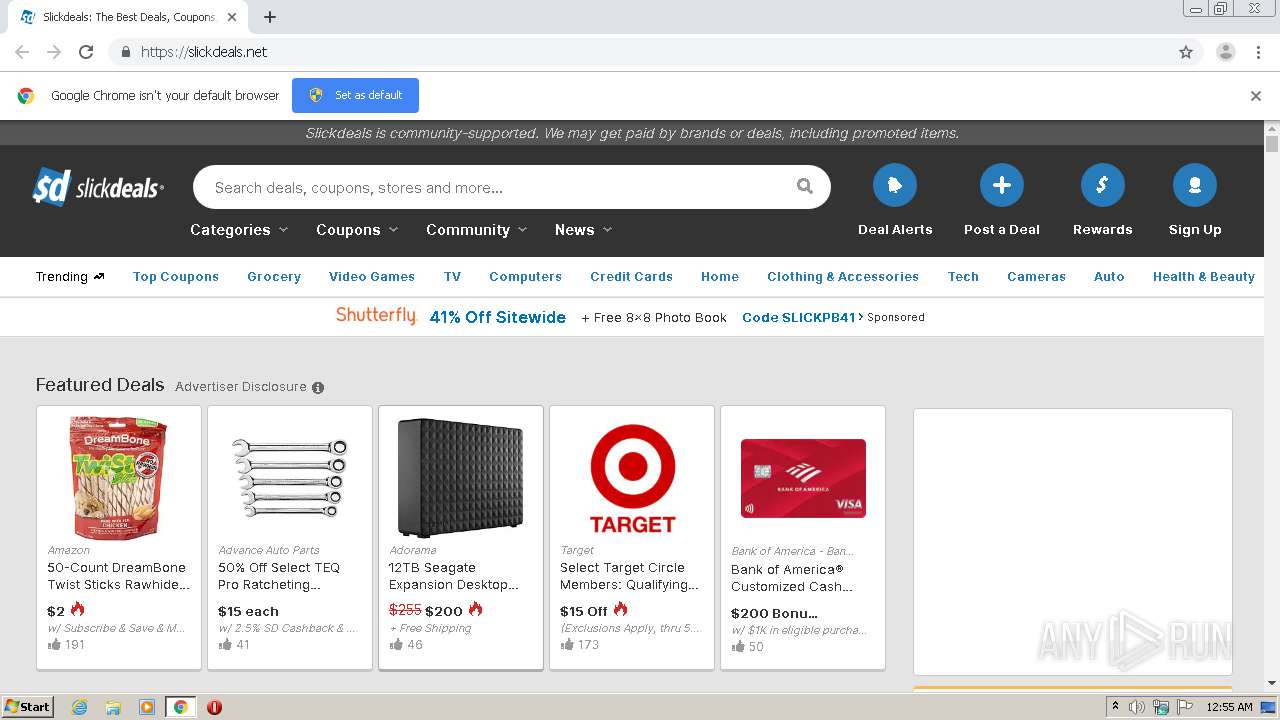Viewport: 1280px width, 720px height.
Task: Click the Seagate hard drive thumbnail
Action: tap(461, 478)
